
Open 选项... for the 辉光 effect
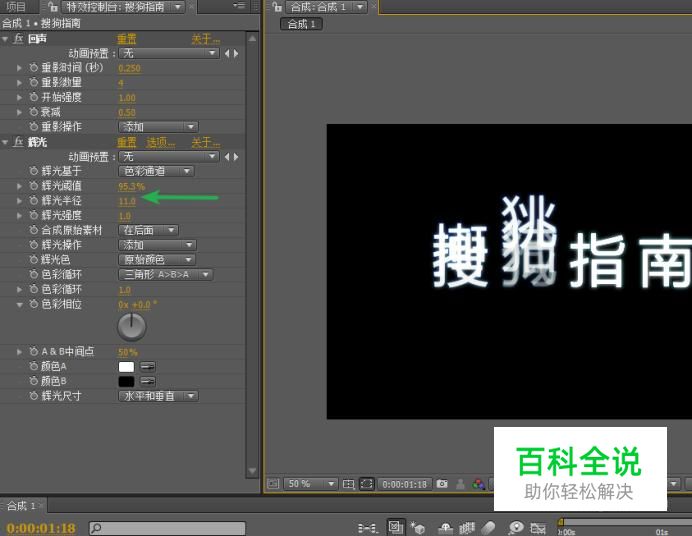pos(161,142)
